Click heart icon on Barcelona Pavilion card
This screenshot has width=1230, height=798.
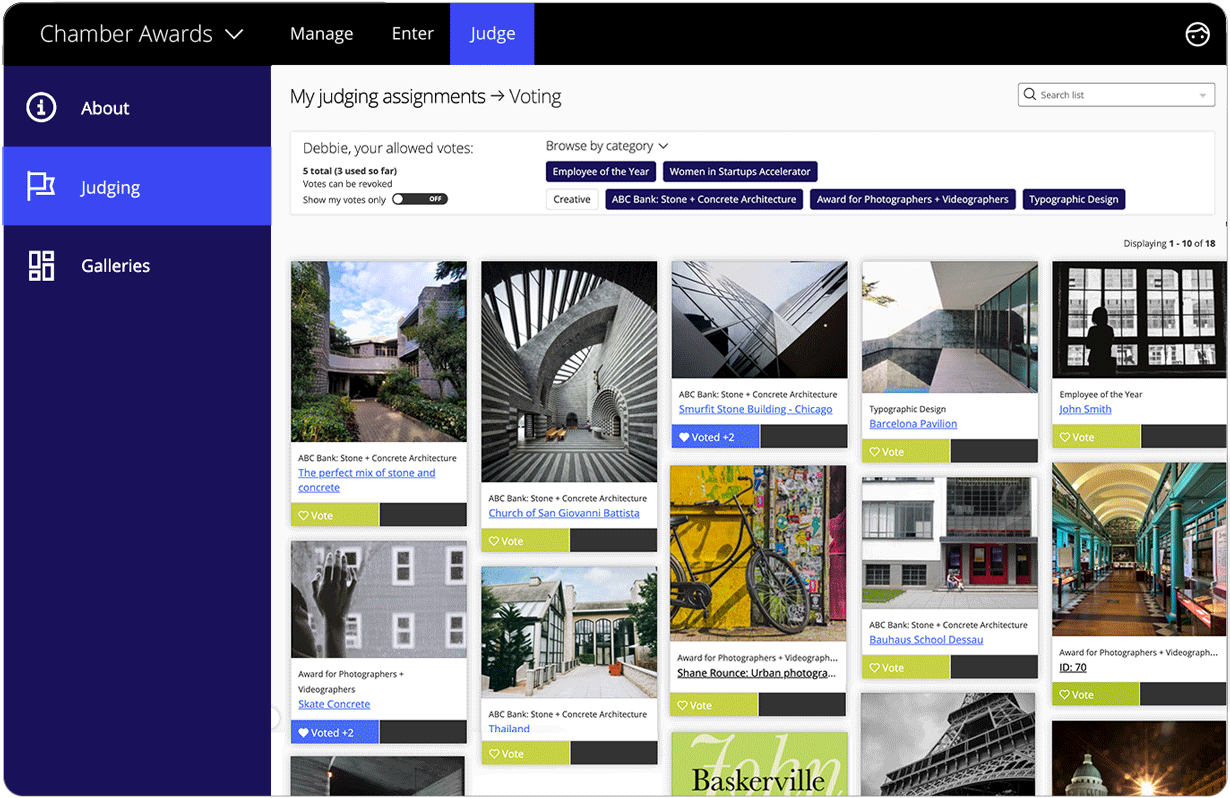point(875,452)
